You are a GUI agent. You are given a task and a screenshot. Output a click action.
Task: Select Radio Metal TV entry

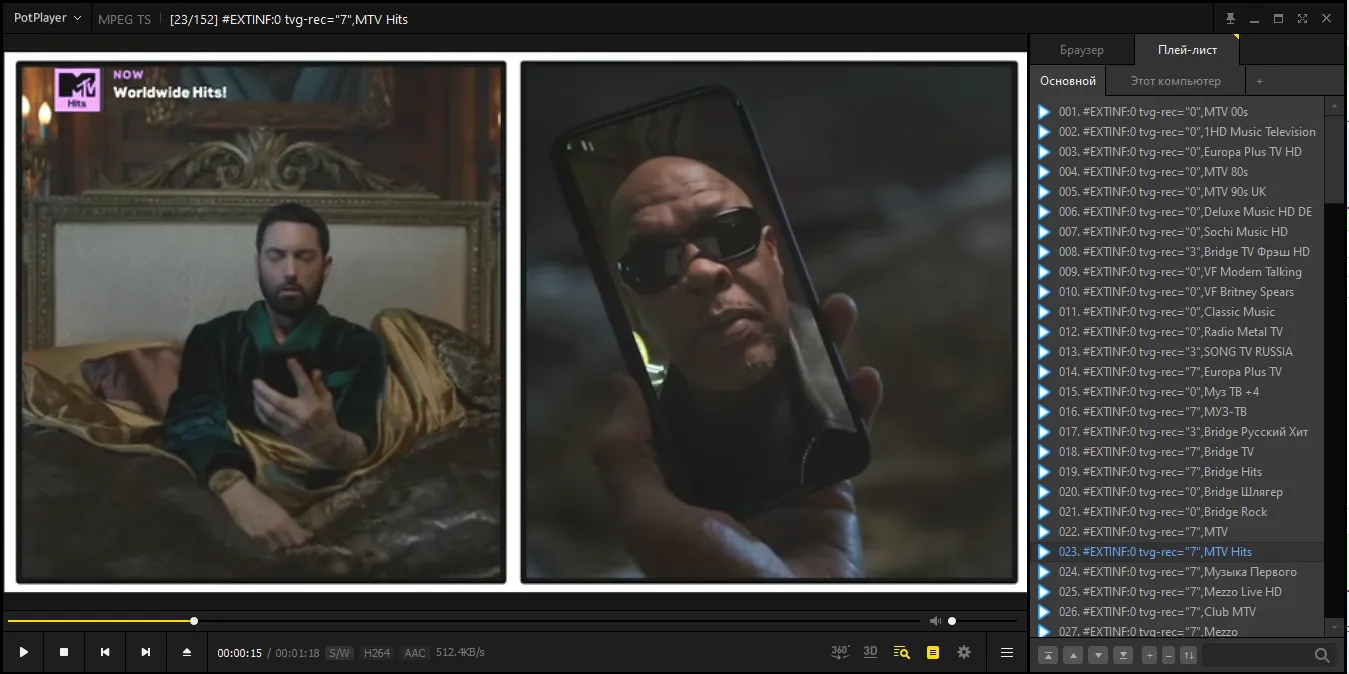[1177, 332]
